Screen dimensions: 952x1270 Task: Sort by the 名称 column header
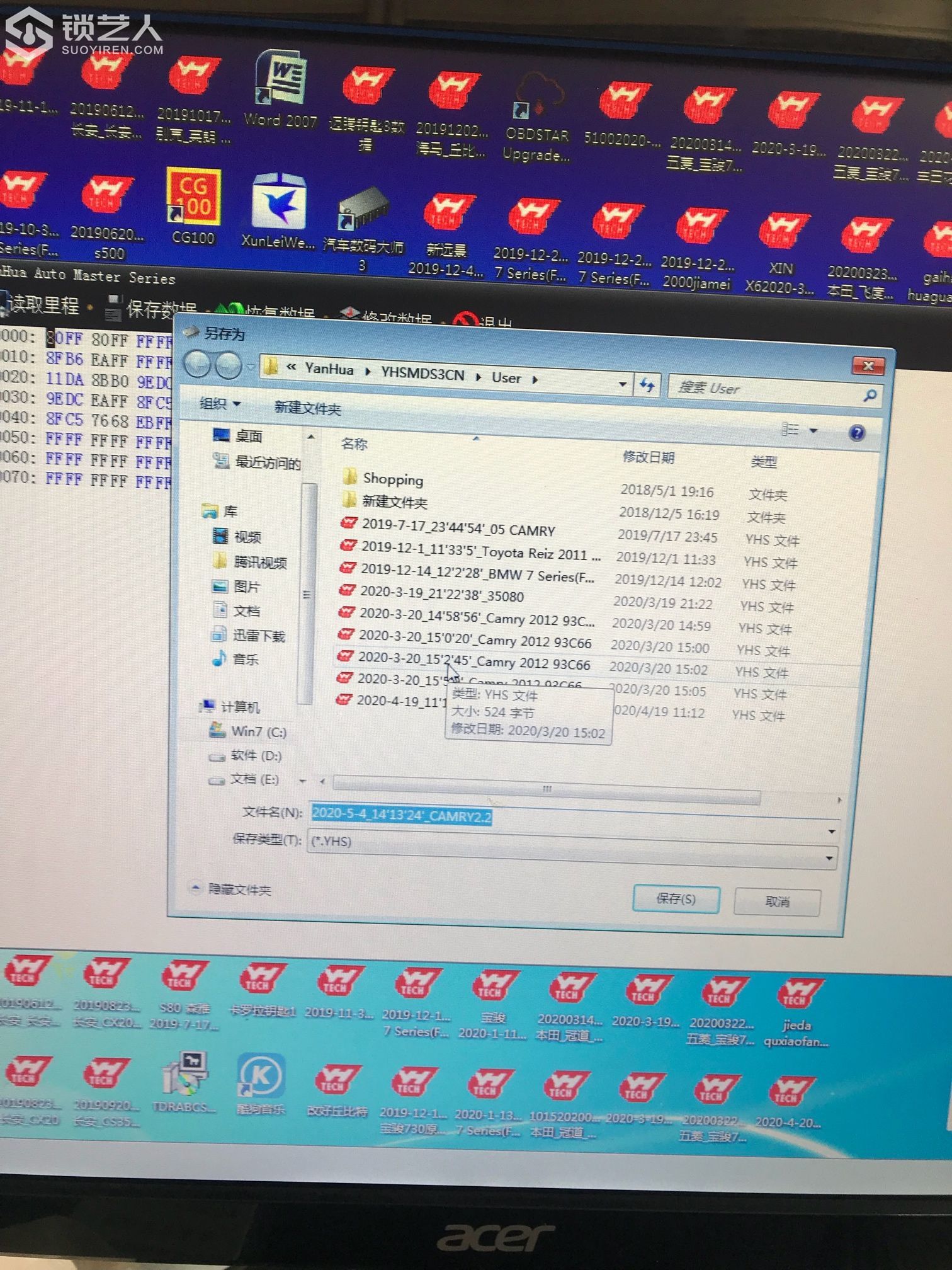[354, 444]
